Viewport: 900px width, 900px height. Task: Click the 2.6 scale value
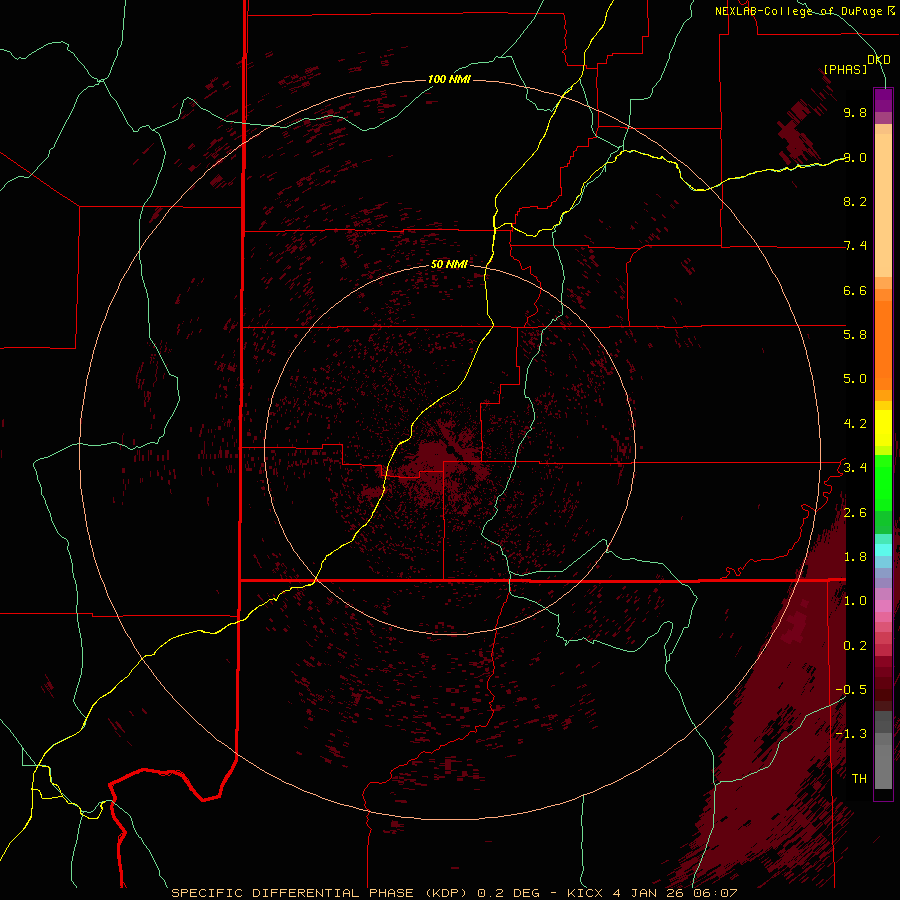(855, 513)
